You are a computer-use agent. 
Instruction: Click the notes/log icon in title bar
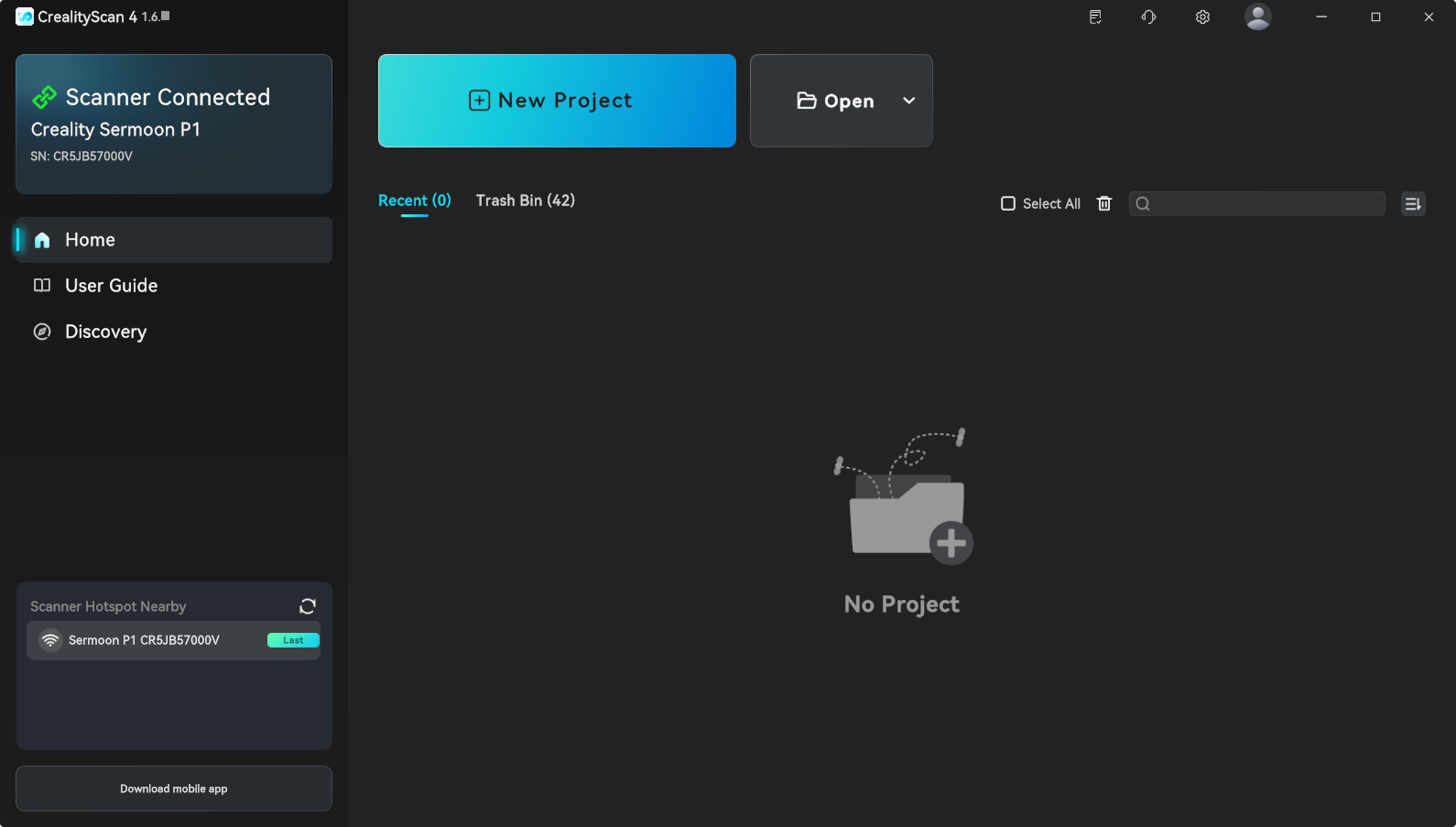[1095, 17]
